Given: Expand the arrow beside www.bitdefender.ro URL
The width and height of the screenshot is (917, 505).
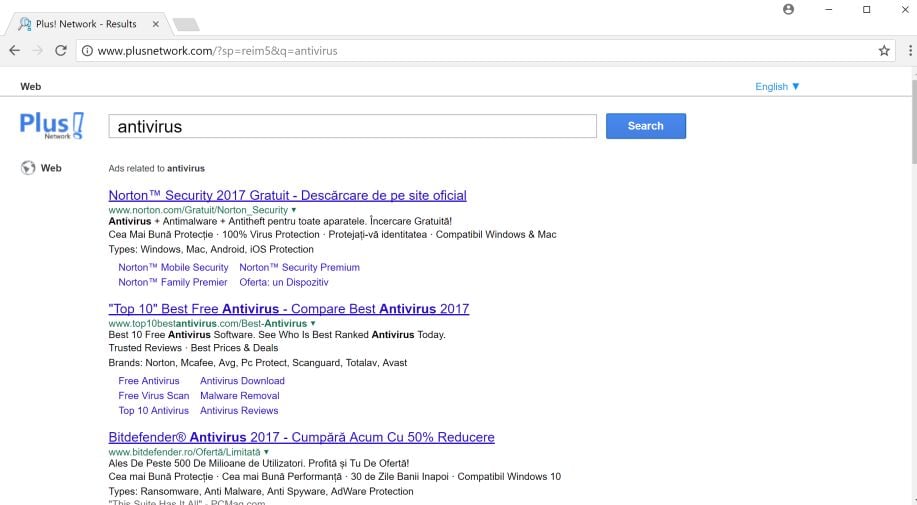Looking at the screenshot, I should (x=266, y=452).
